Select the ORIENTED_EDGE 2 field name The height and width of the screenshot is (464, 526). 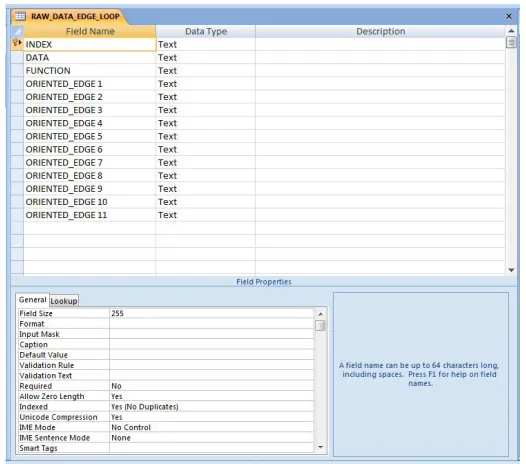pos(90,97)
